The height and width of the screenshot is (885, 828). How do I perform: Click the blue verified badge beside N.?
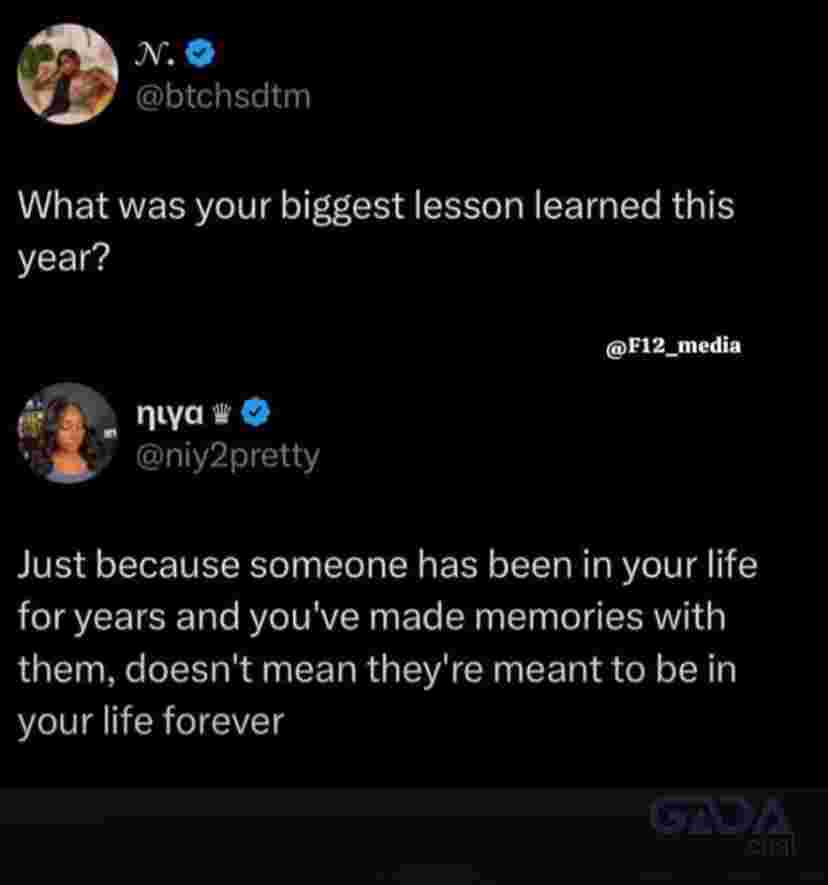[x=200, y=53]
